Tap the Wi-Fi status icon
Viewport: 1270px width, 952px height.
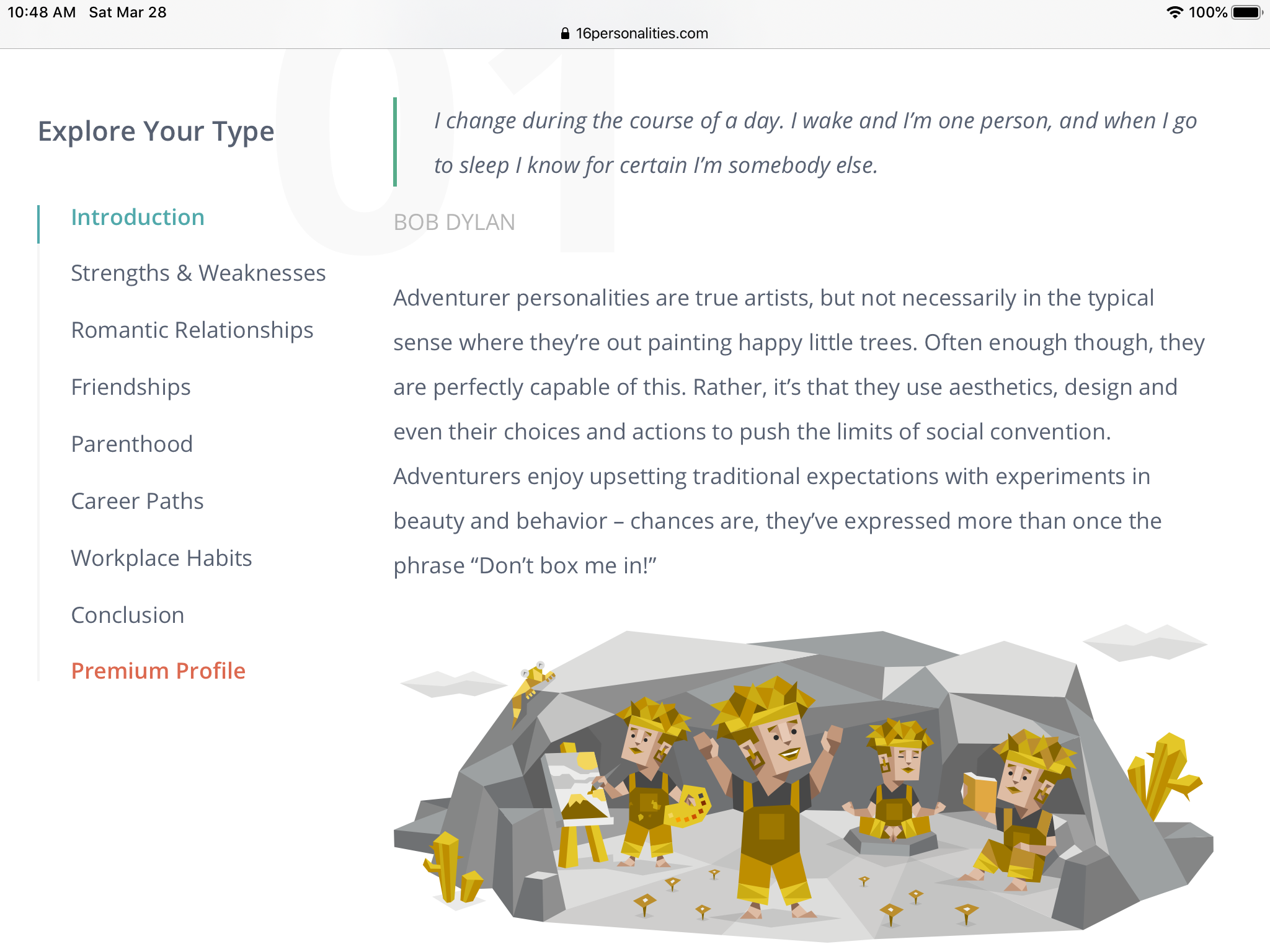(x=1174, y=12)
